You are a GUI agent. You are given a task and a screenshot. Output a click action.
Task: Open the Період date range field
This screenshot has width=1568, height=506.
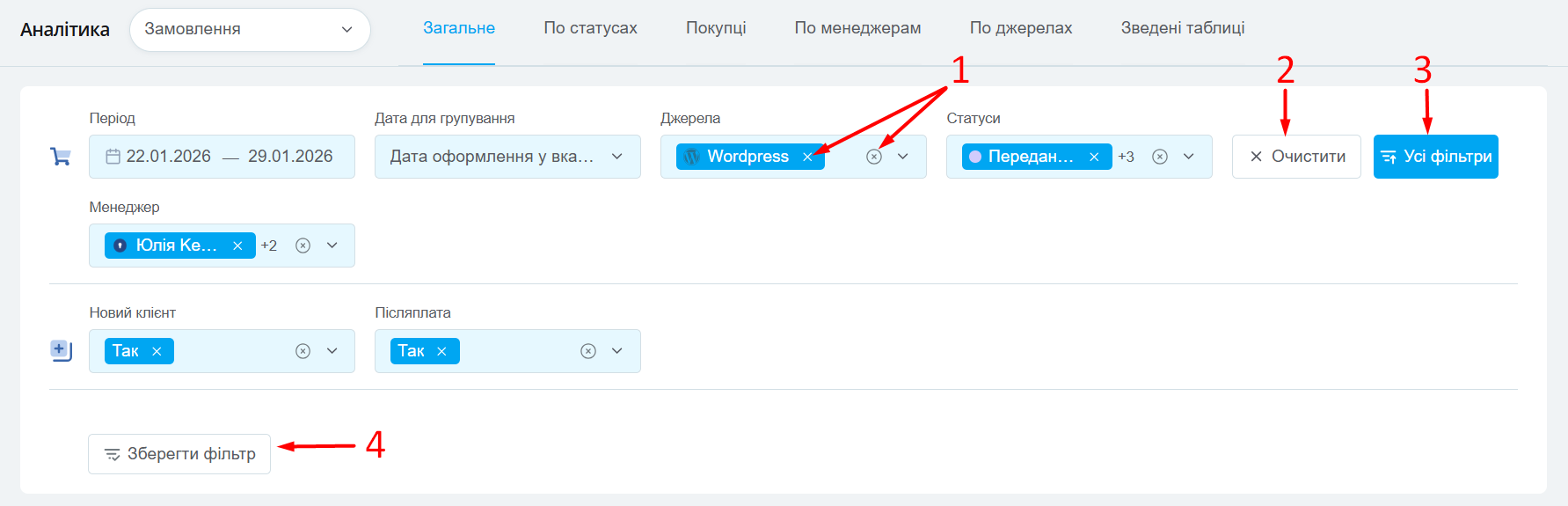click(x=222, y=157)
